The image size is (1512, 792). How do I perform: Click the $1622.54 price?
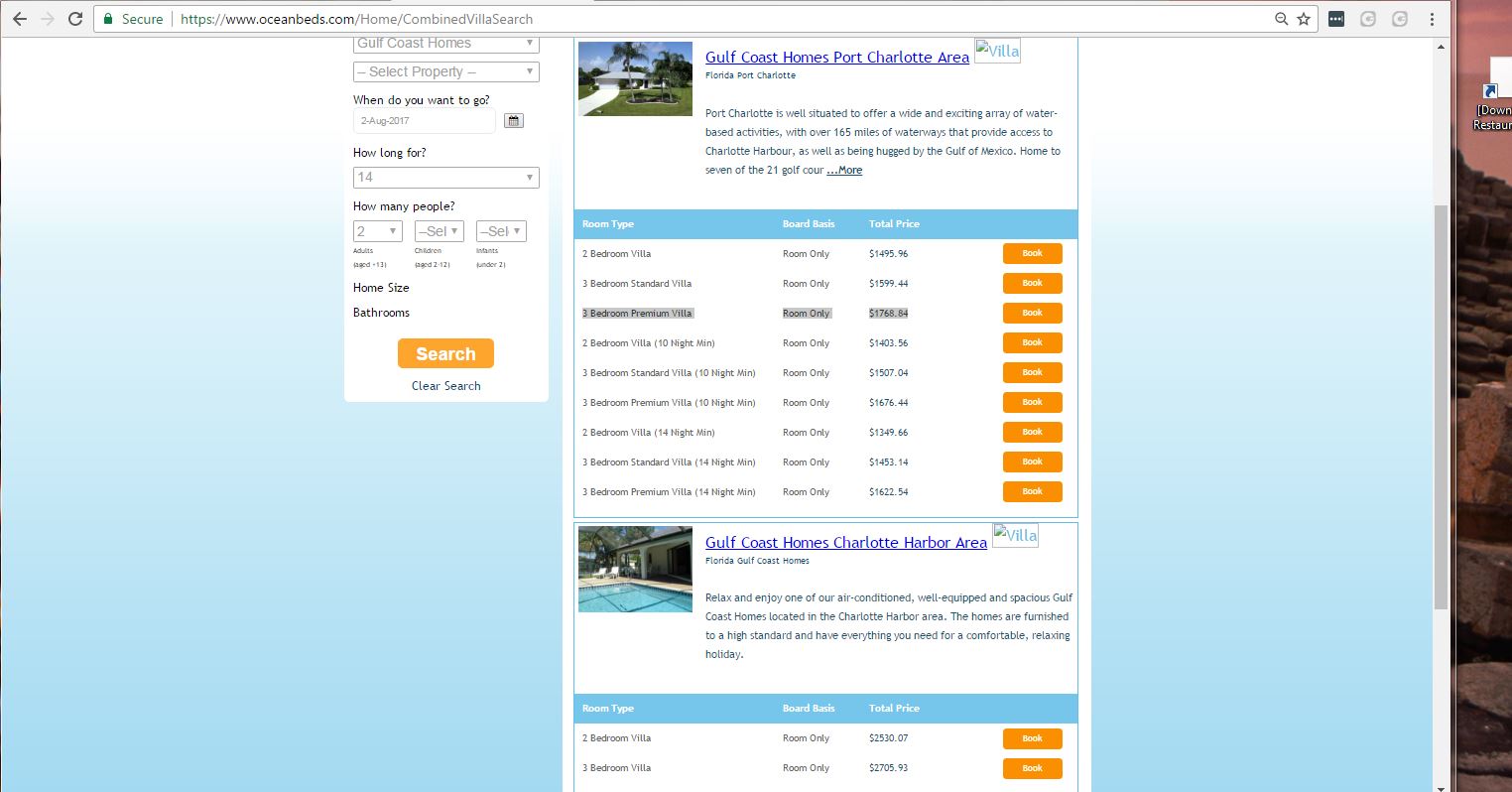coord(889,492)
